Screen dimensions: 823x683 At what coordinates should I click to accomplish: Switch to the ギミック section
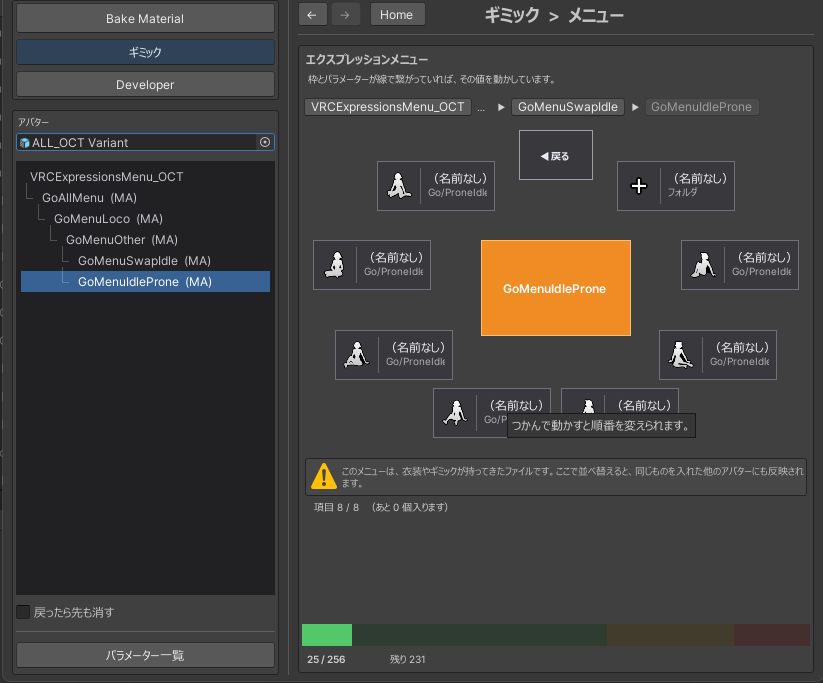coord(145,52)
